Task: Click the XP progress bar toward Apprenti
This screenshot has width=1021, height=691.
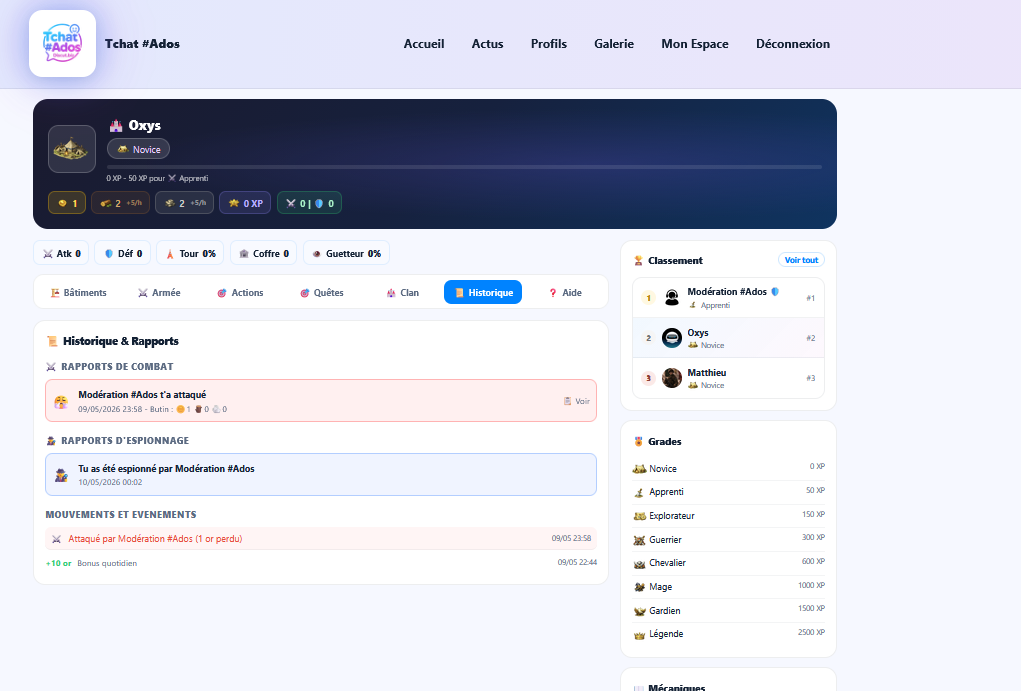Action: pyautogui.click(x=464, y=167)
